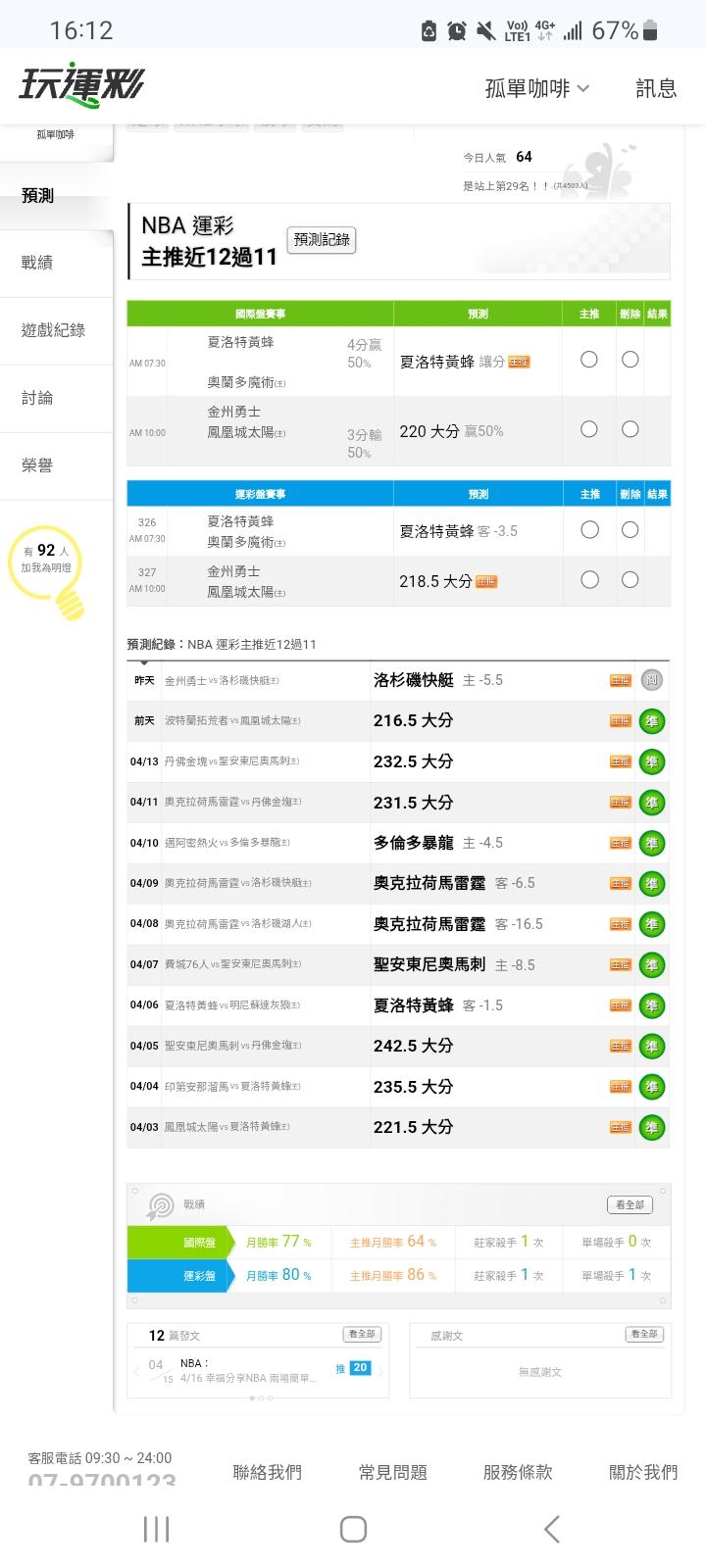Tap grey result badge for 洛杉磯快艇 row

tap(651, 680)
